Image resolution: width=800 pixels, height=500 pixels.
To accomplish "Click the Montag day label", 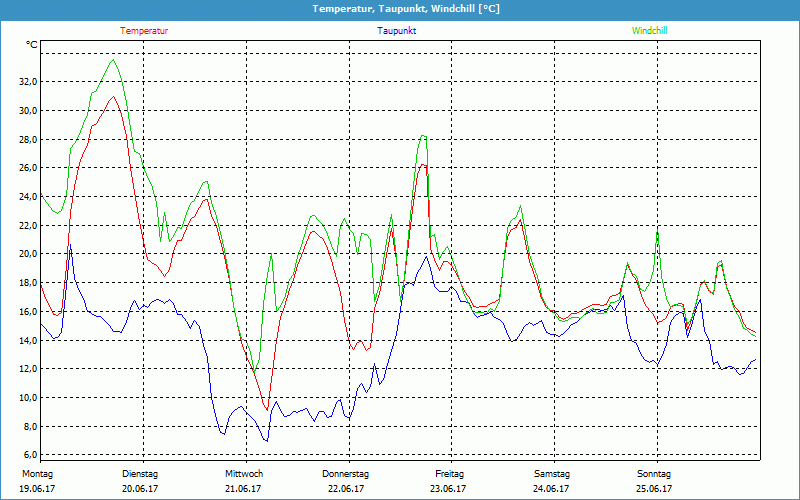I will pyautogui.click(x=37, y=474).
